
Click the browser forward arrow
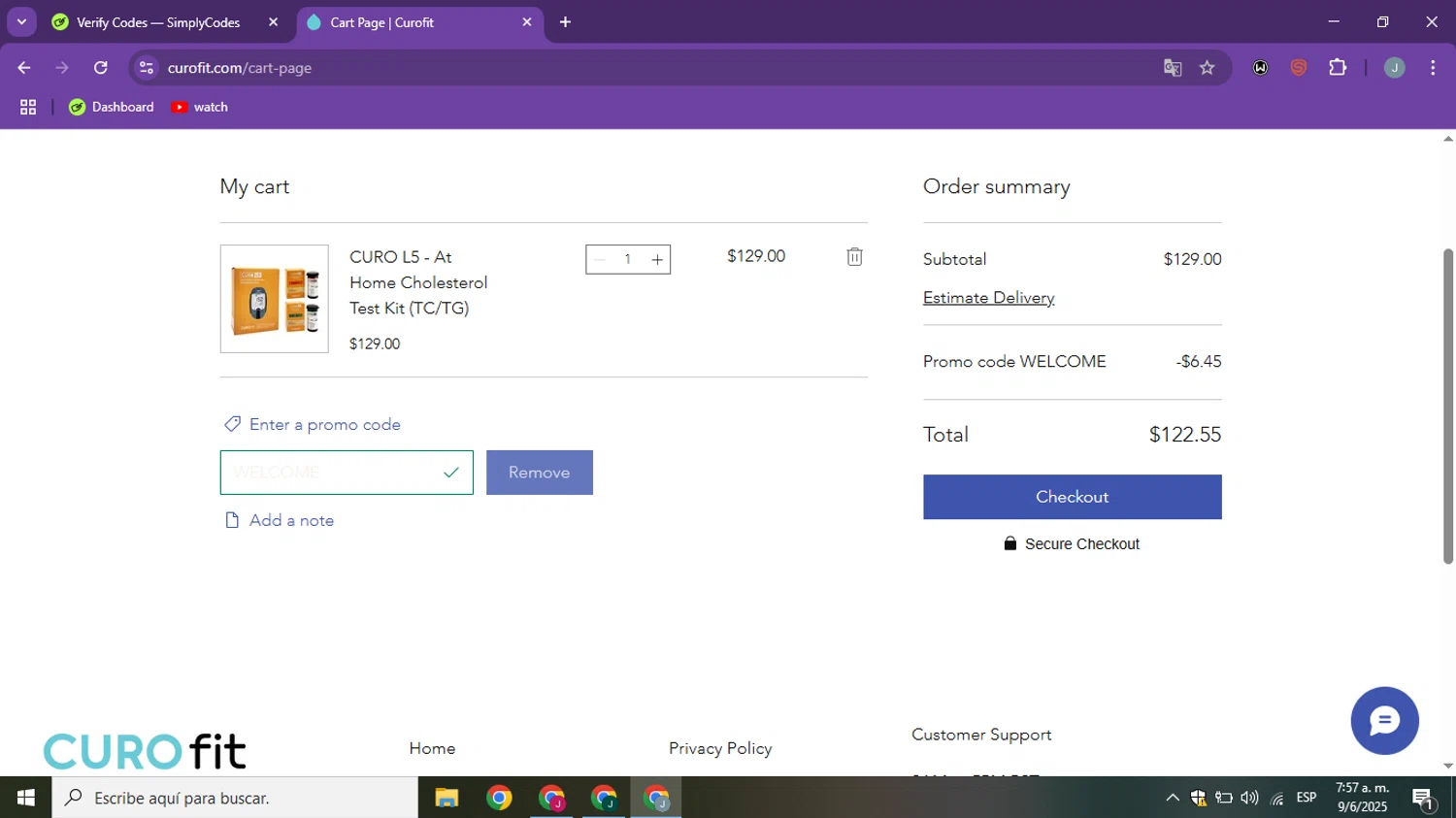pyautogui.click(x=62, y=68)
